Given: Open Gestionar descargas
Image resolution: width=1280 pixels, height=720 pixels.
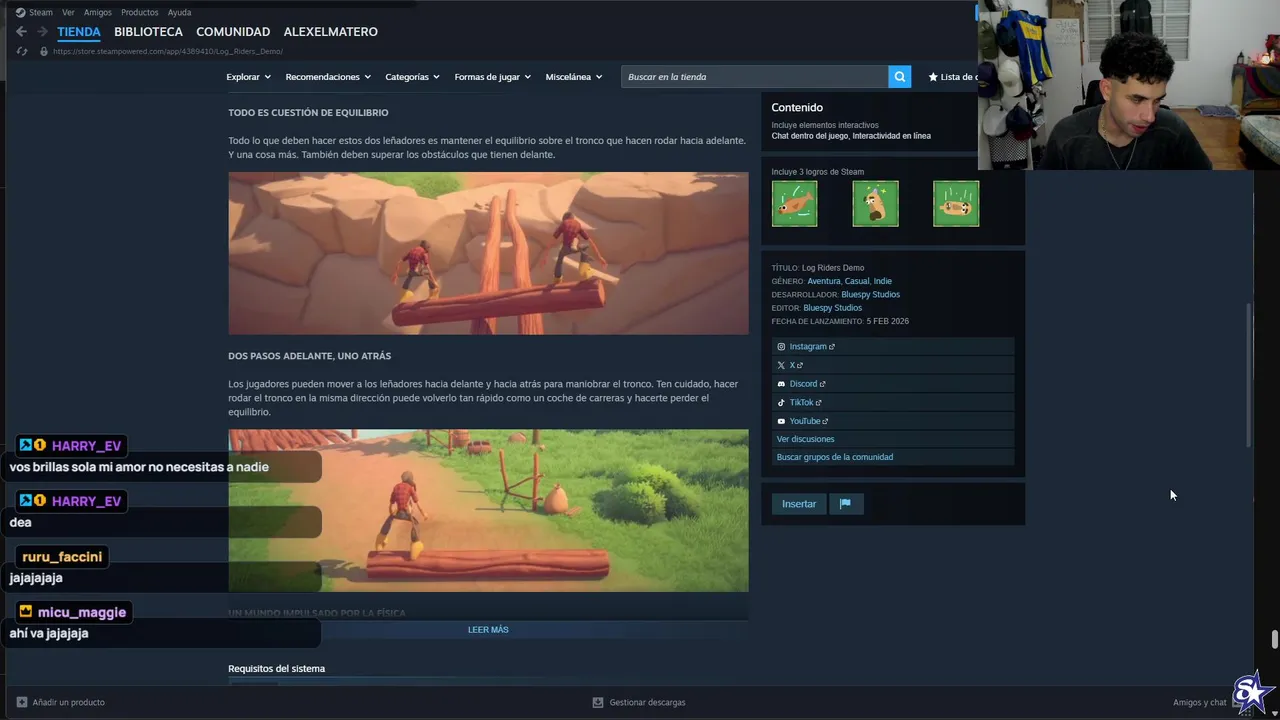Looking at the screenshot, I should click(x=647, y=702).
